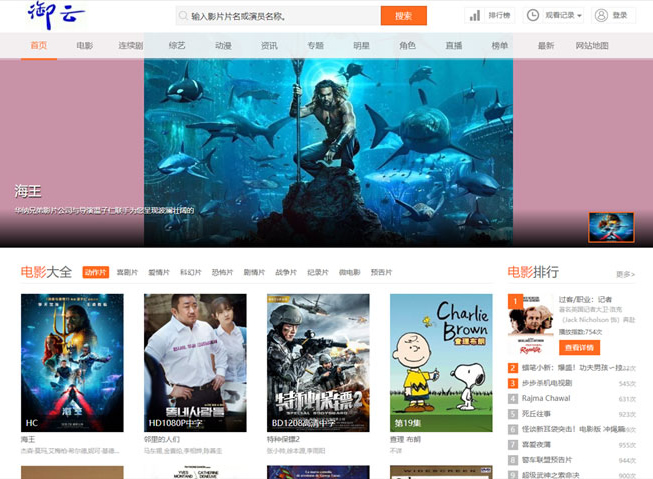Expand the 观看记录 dropdown arrow

pos(579,16)
